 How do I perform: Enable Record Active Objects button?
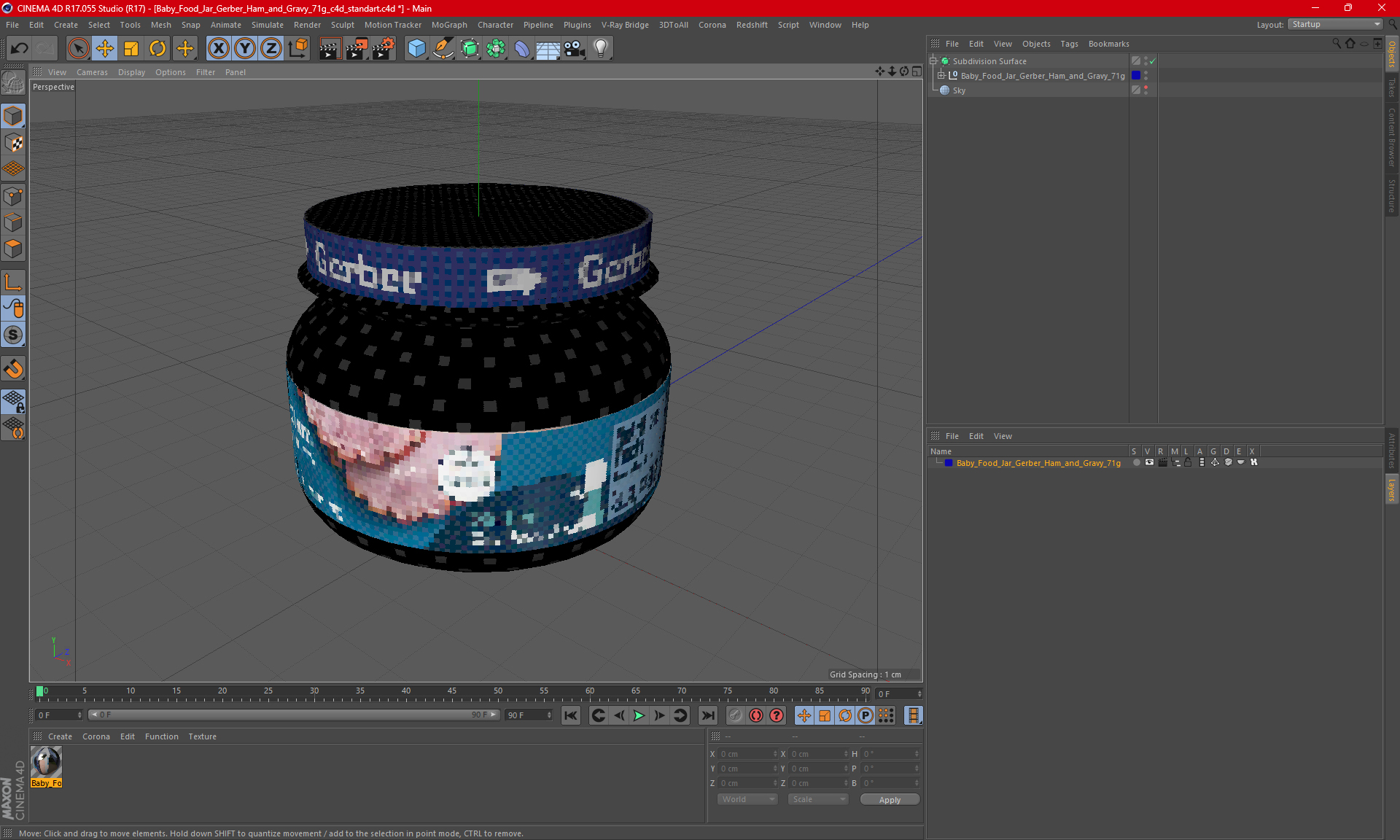point(735,715)
